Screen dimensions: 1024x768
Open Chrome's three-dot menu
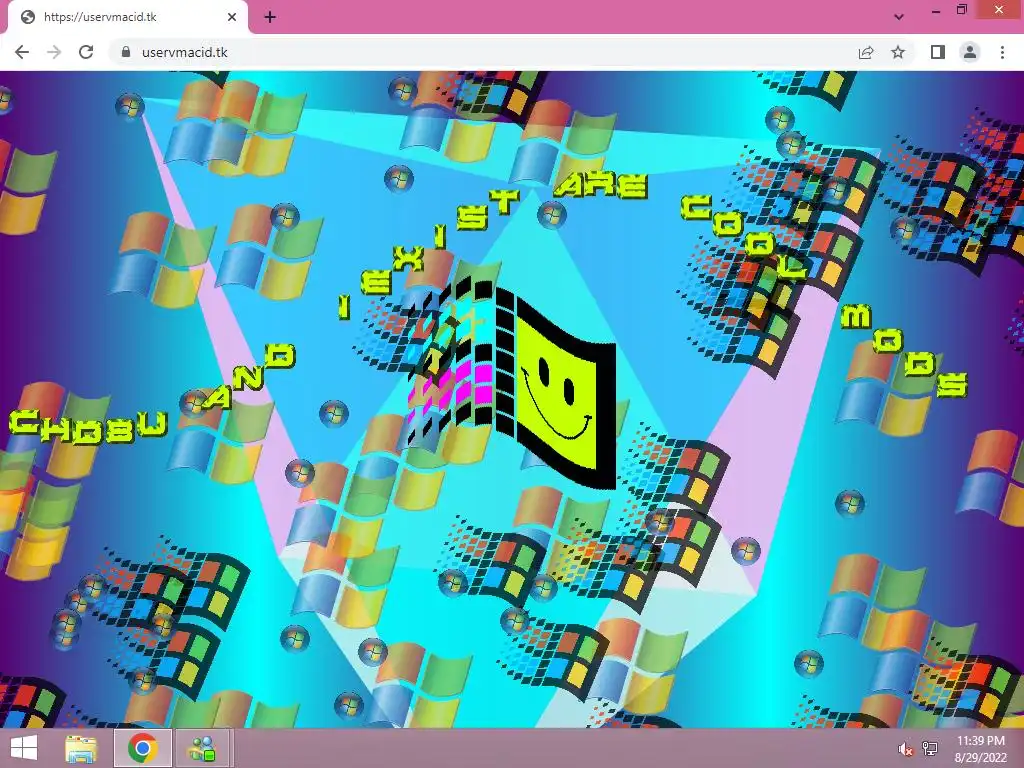(1002, 52)
